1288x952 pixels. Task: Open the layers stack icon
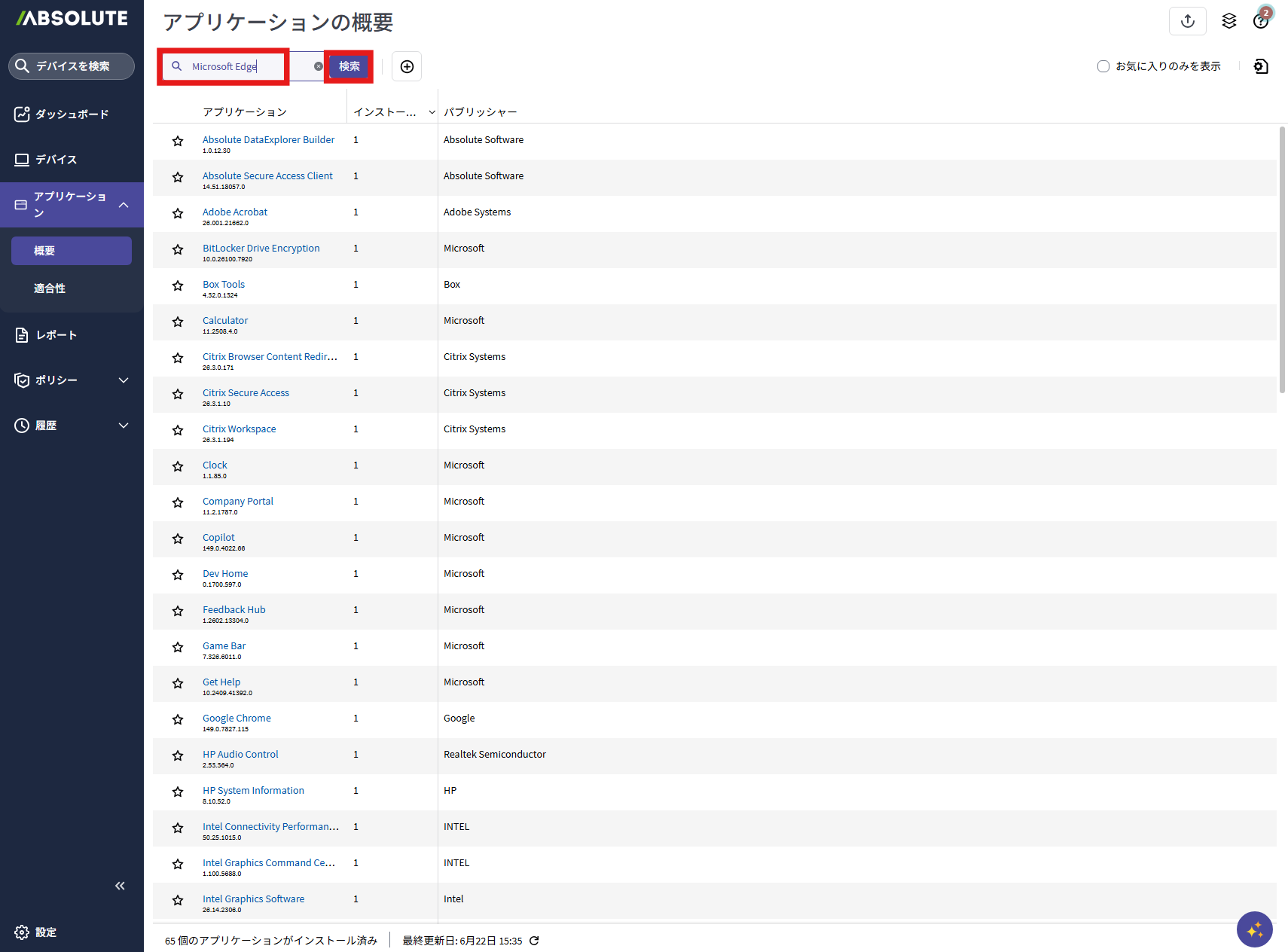[1229, 21]
